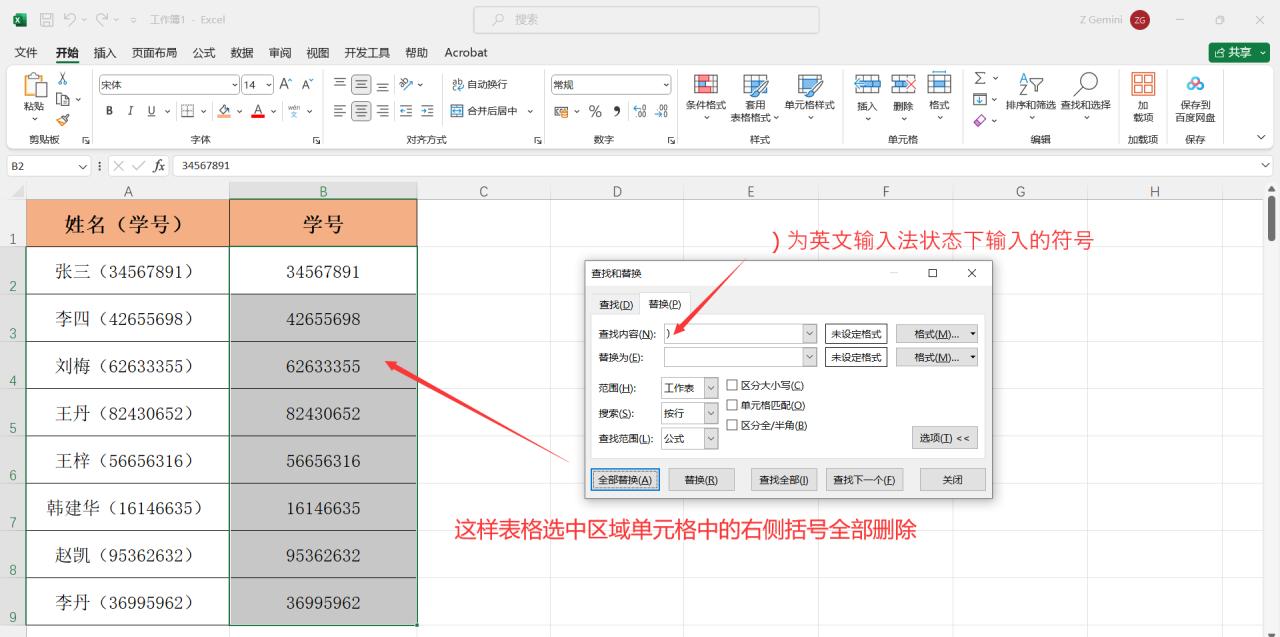Click the top align icon
This screenshot has width=1280, height=637.
(x=340, y=84)
